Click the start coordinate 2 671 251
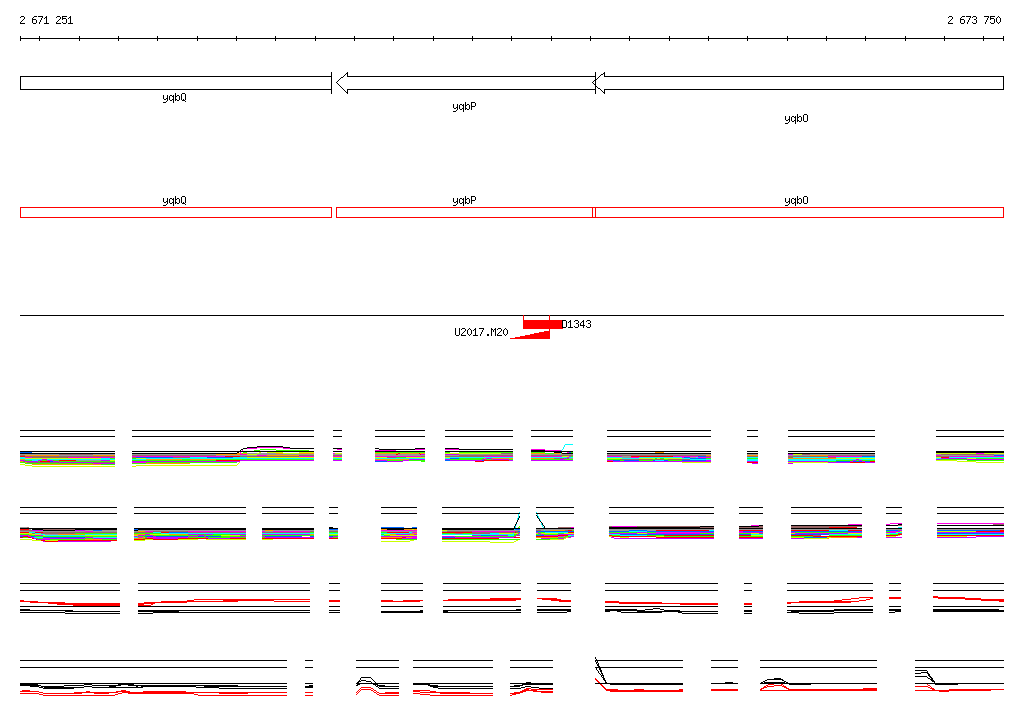Image resolution: width=1024 pixels, height=714 pixels. pyautogui.click(x=46, y=20)
